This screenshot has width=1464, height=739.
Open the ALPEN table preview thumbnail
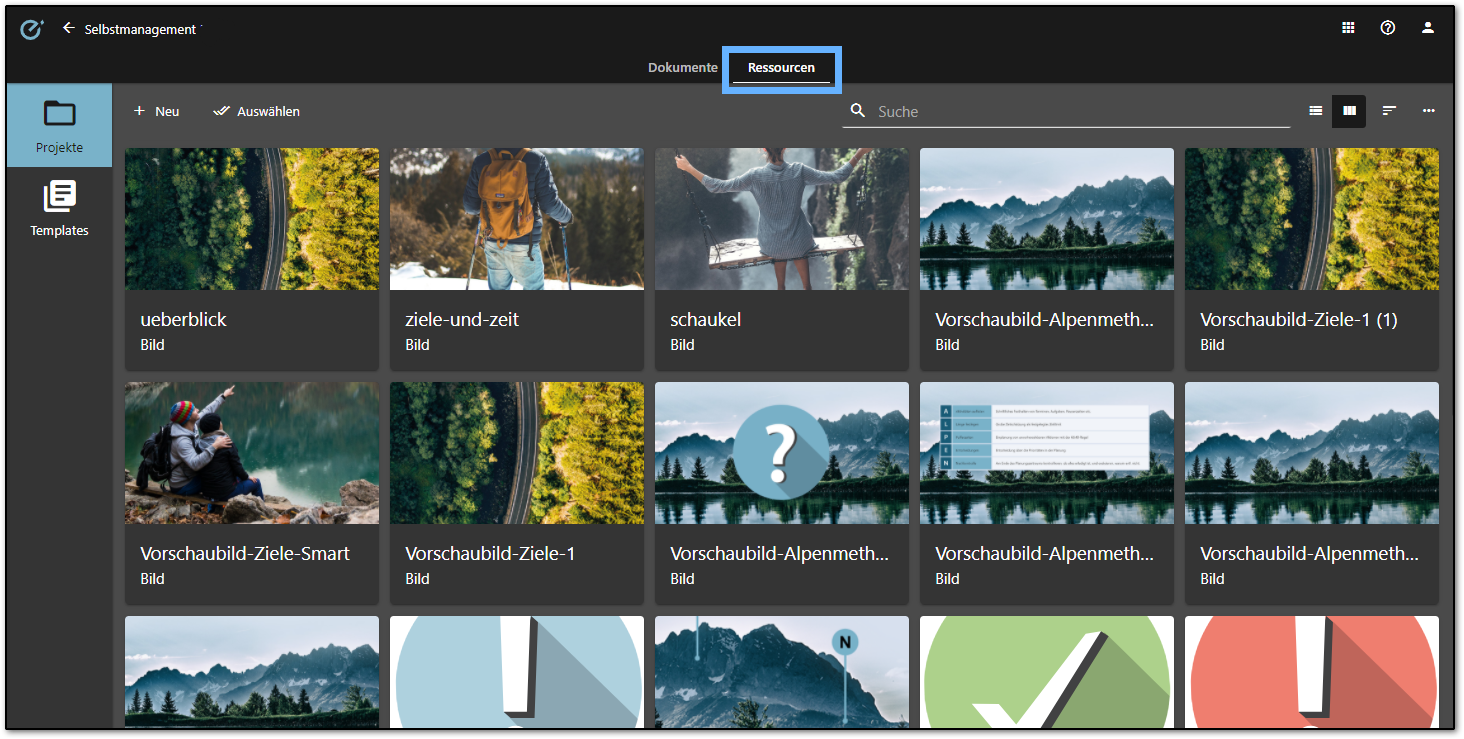[1047, 453]
